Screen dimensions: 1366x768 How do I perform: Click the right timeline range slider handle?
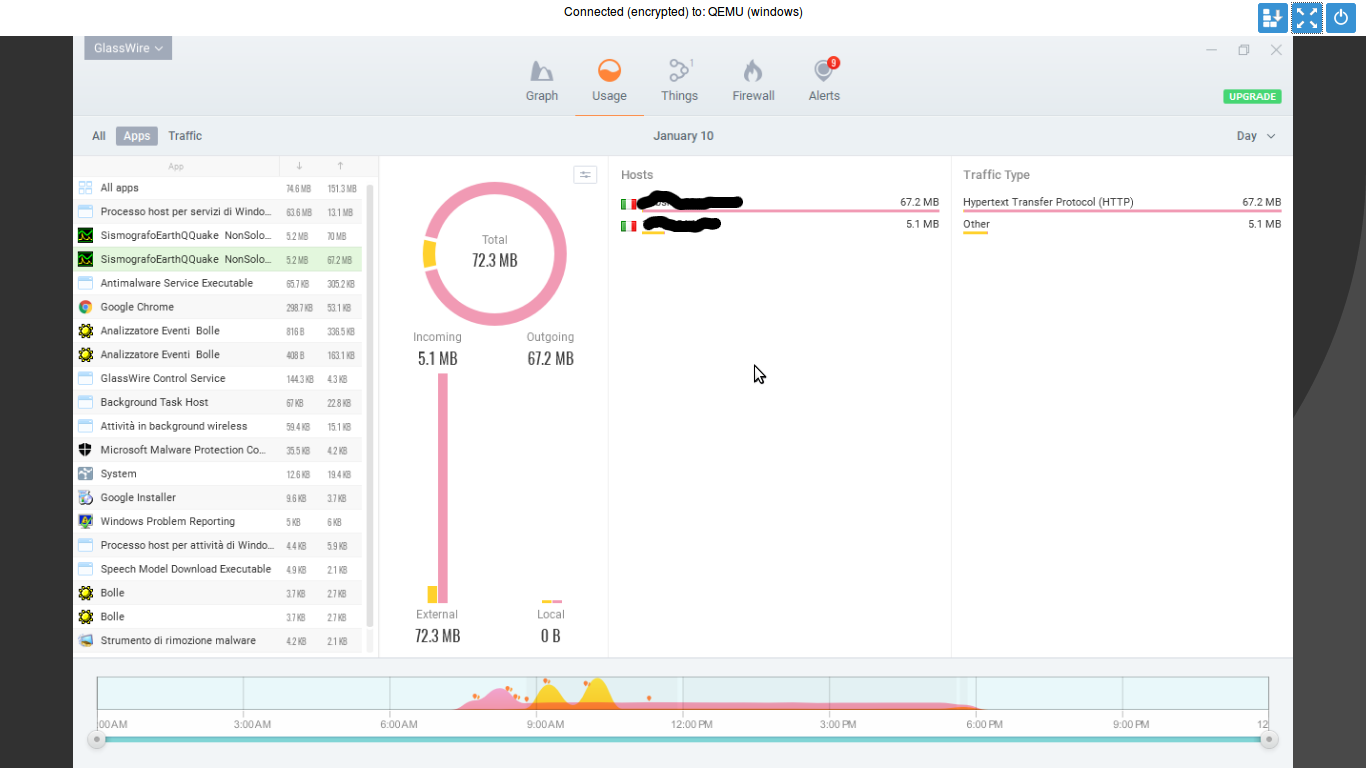coord(1269,740)
